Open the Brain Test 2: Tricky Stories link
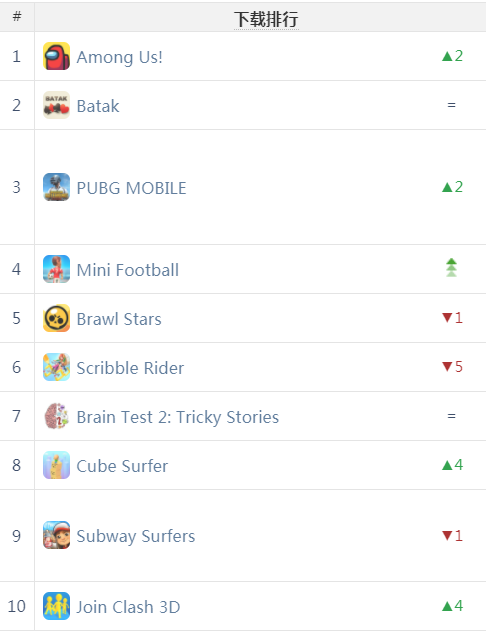This screenshot has width=486, height=633. (x=178, y=417)
